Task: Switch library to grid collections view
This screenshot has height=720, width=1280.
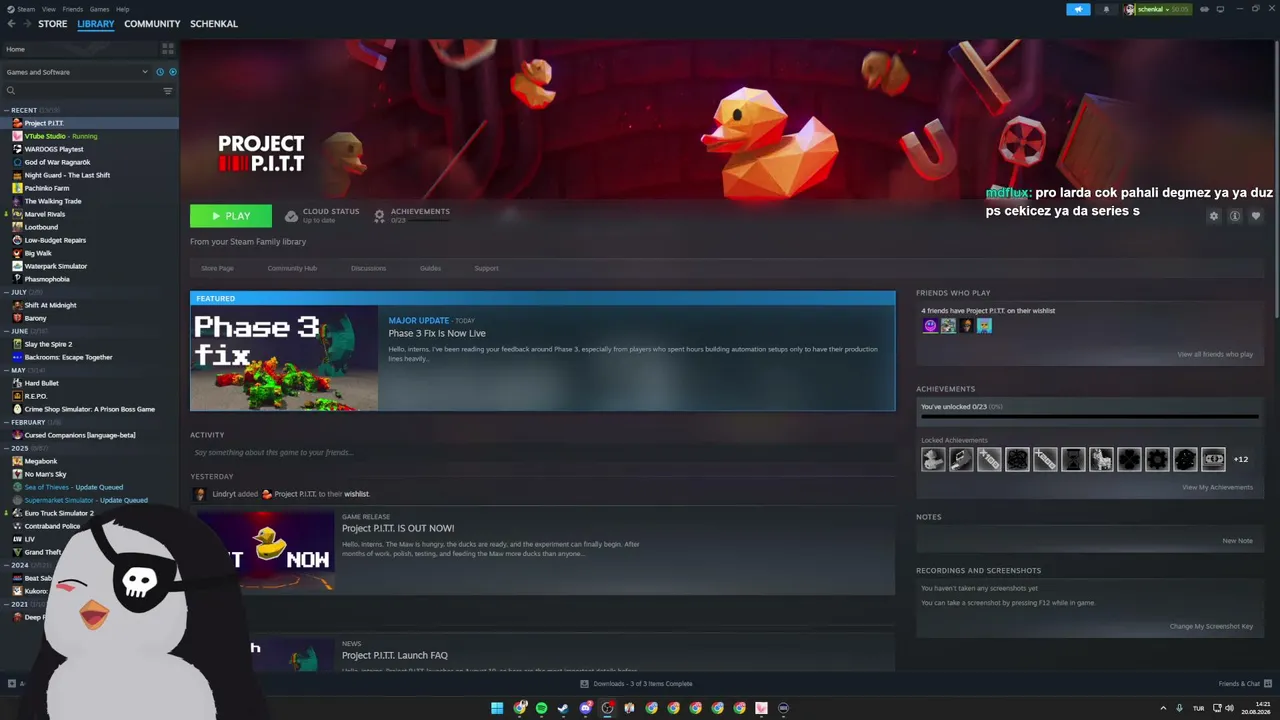Action: [x=167, y=48]
